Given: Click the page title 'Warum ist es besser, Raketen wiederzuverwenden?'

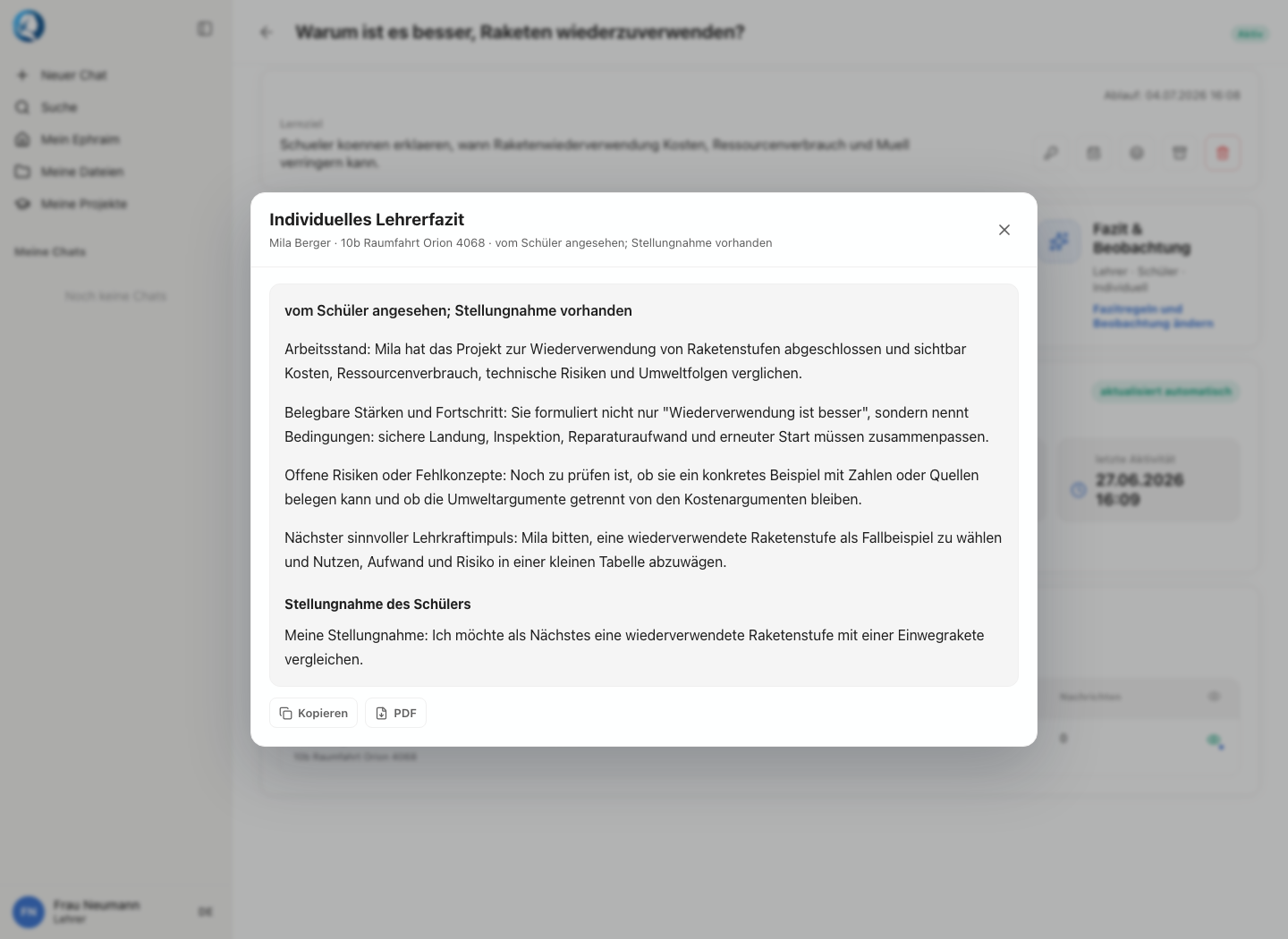Looking at the screenshot, I should click(x=520, y=32).
